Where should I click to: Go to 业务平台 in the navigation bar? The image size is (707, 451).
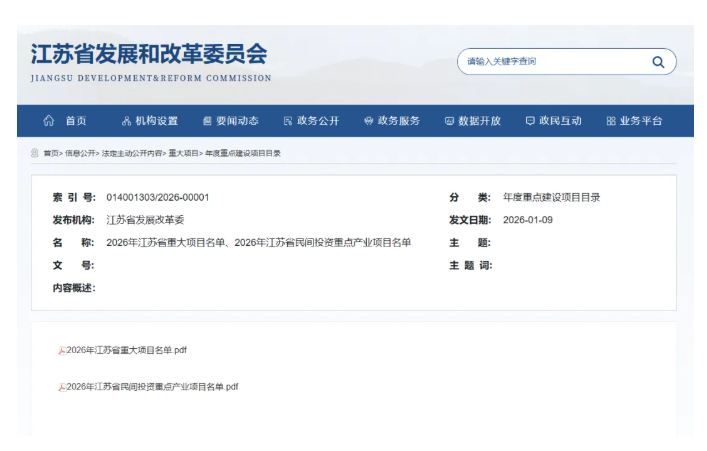tap(641, 121)
